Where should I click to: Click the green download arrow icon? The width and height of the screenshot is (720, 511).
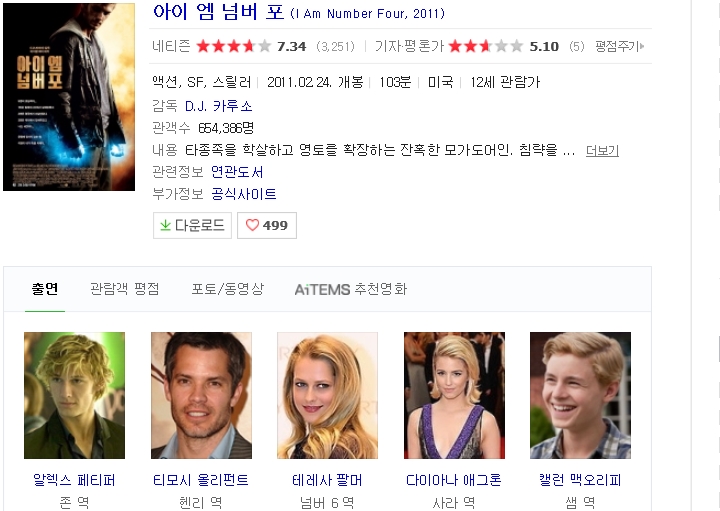[165, 225]
